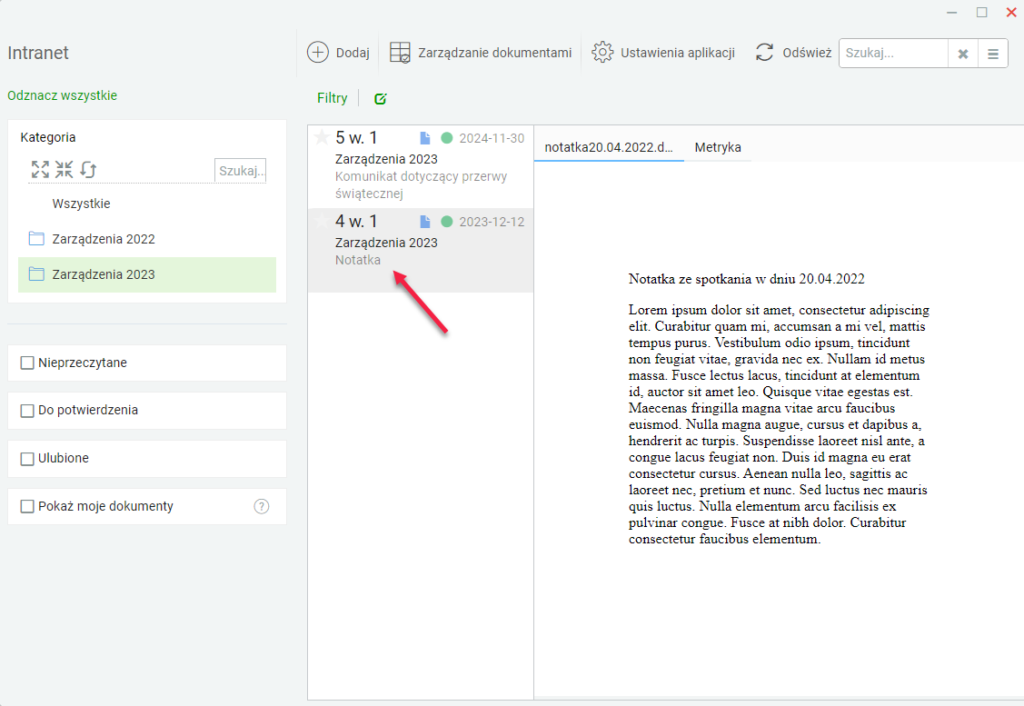Screen dimensions: 1024x706
Task: Star the 5 w. 1 document
Action: (x=321, y=137)
